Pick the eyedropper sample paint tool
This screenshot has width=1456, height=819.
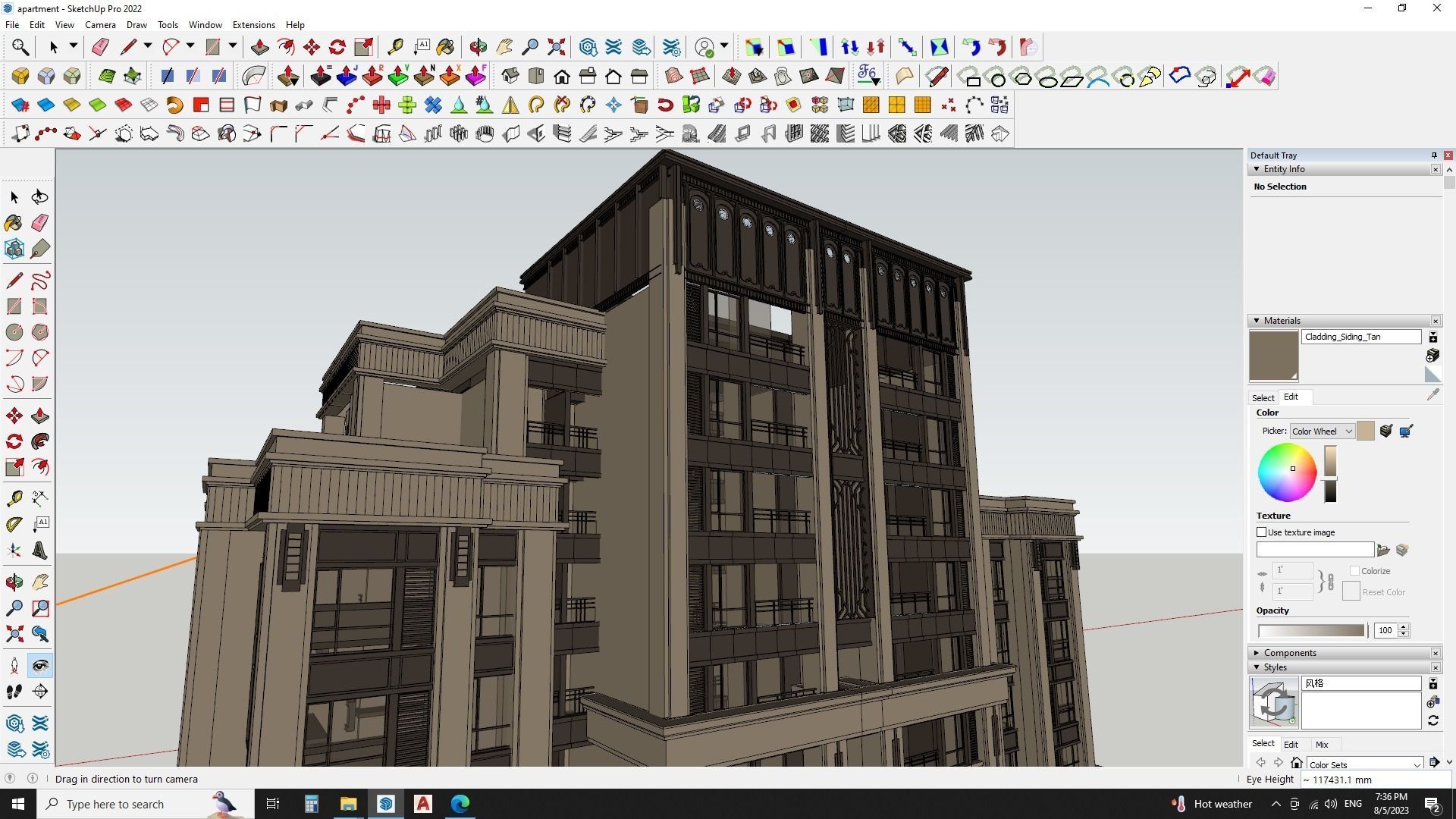(x=1432, y=395)
